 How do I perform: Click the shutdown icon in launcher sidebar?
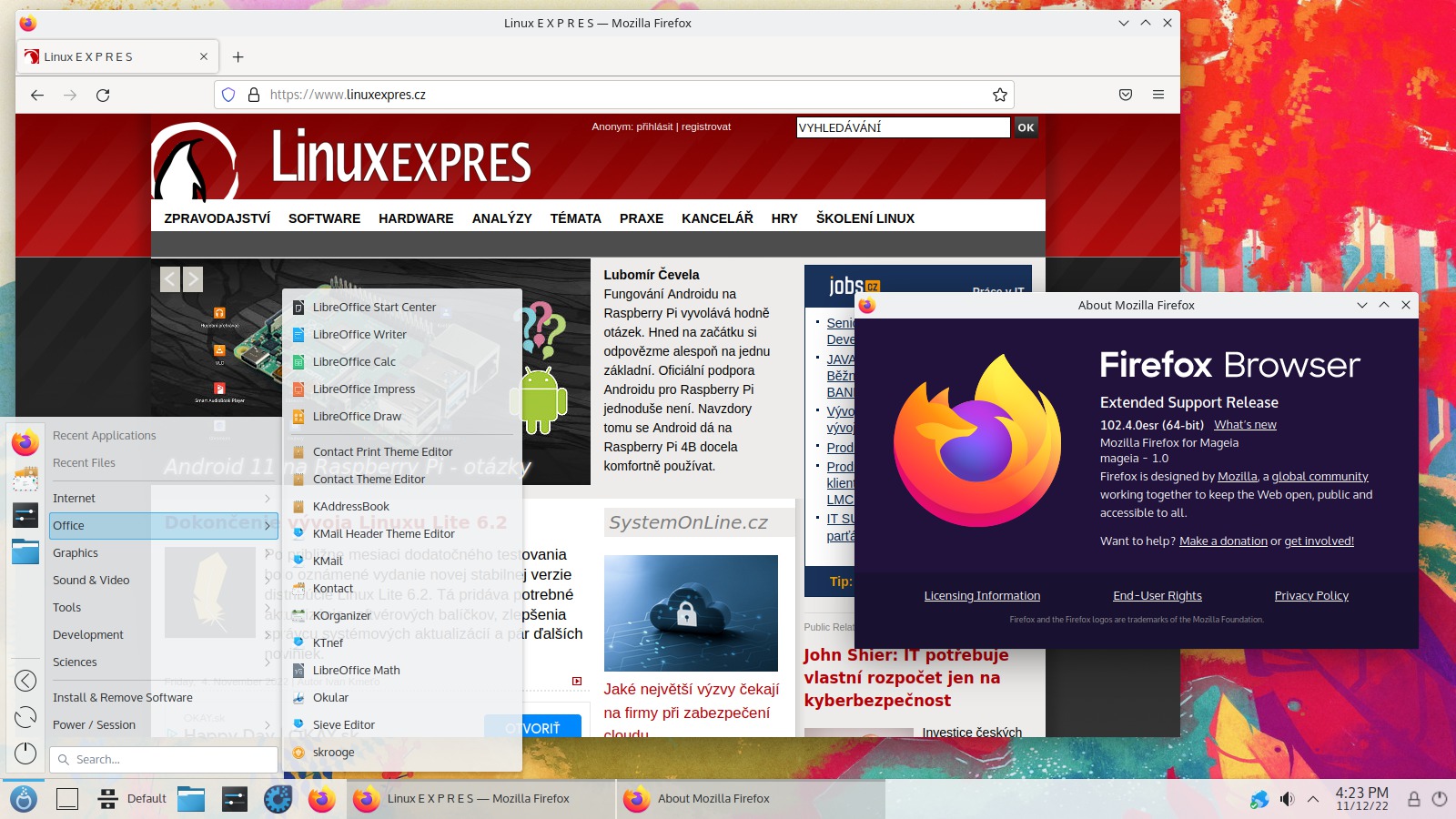(25, 753)
